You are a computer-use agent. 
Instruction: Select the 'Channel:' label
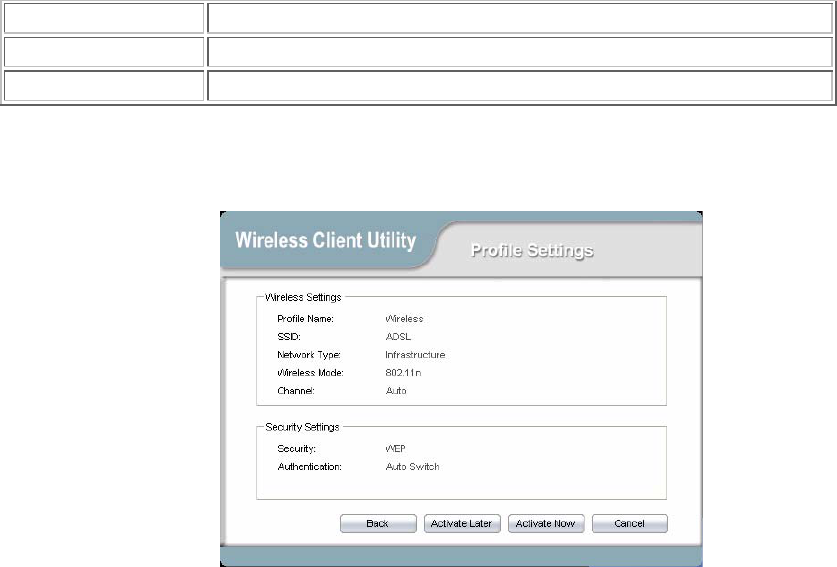tap(296, 391)
